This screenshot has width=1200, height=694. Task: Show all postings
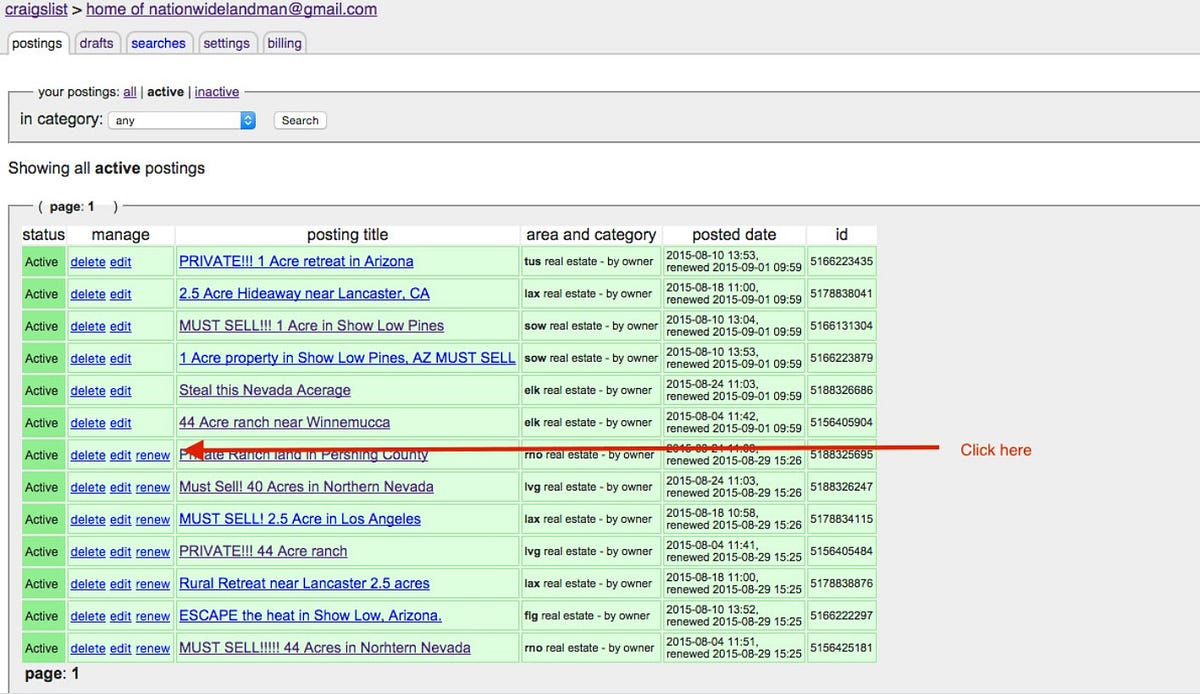(129, 91)
